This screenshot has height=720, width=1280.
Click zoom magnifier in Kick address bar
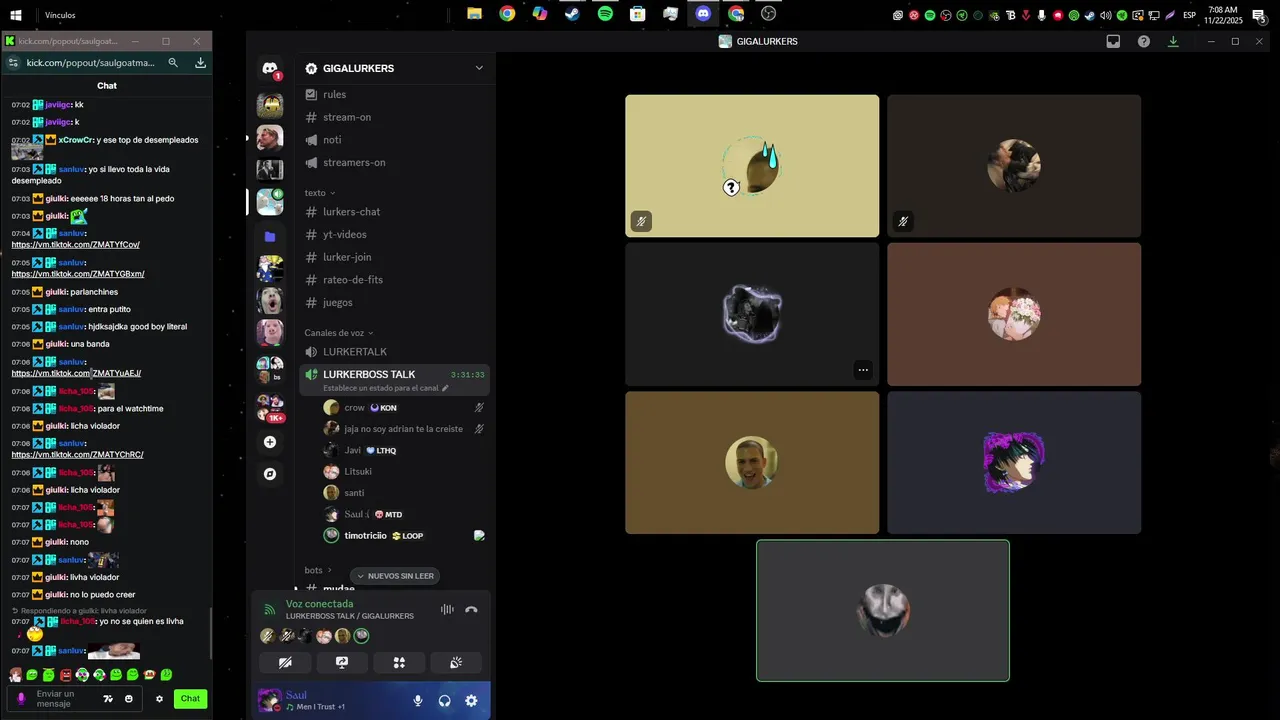coord(173,63)
